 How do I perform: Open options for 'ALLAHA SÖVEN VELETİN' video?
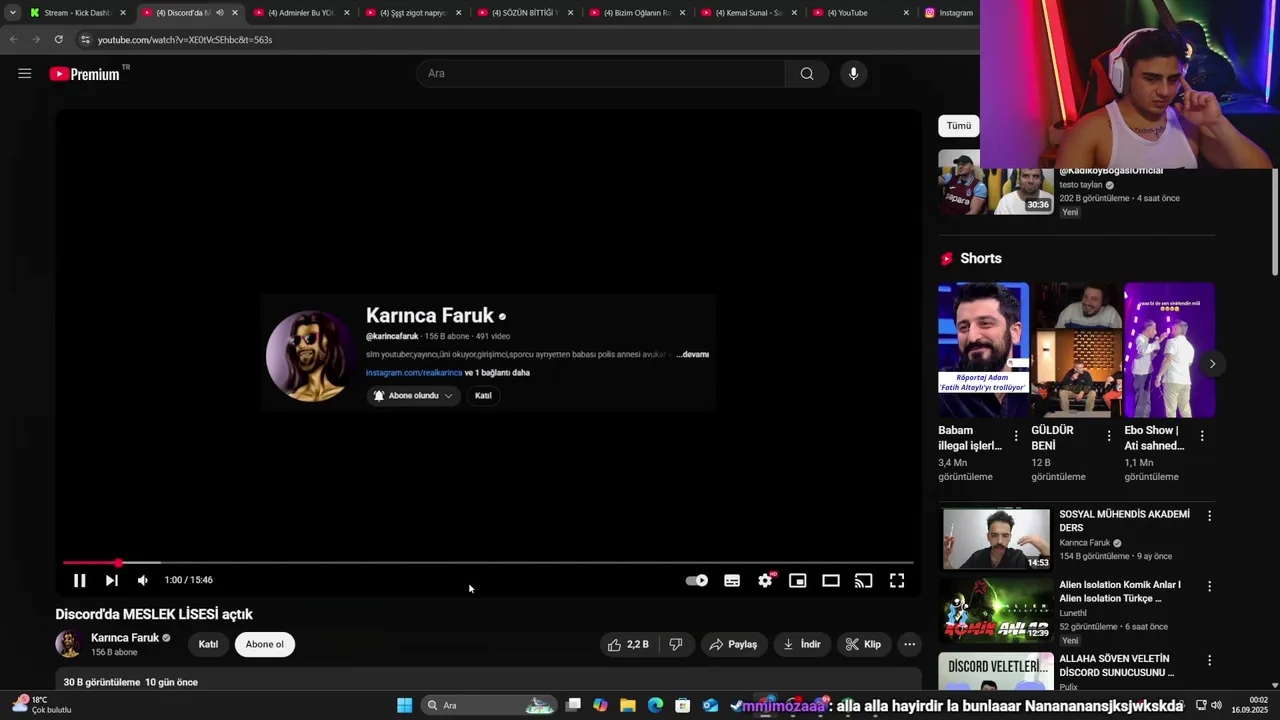pos(1209,661)
